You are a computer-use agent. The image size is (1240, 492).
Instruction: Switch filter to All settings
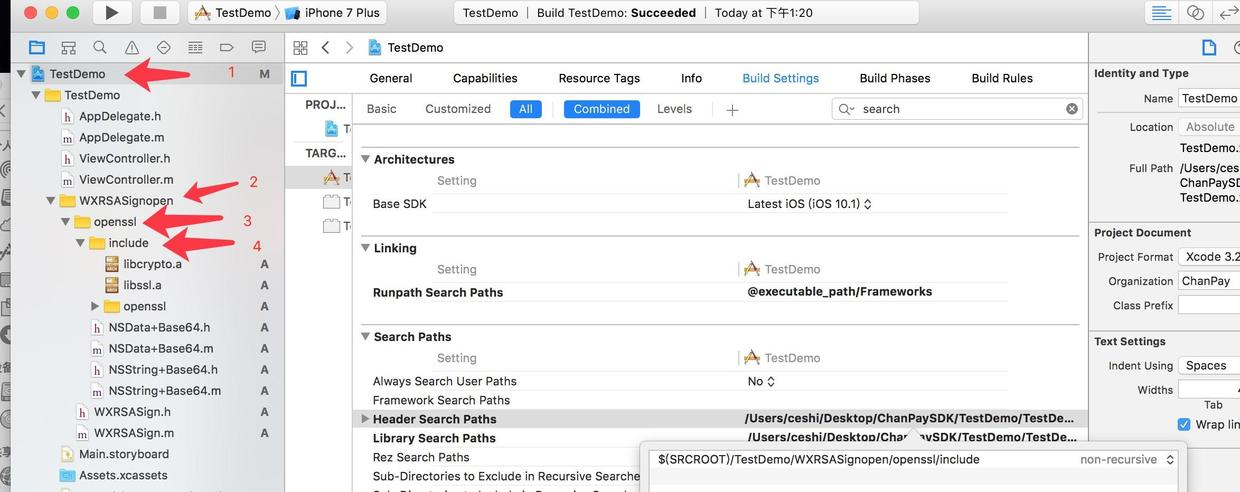point(526,109)
